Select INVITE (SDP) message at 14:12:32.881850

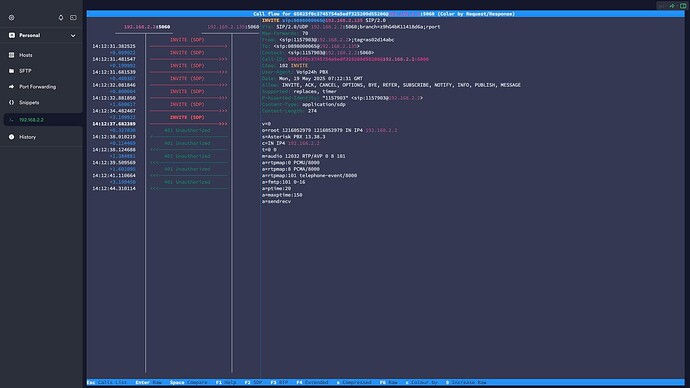tap(187, 92)
